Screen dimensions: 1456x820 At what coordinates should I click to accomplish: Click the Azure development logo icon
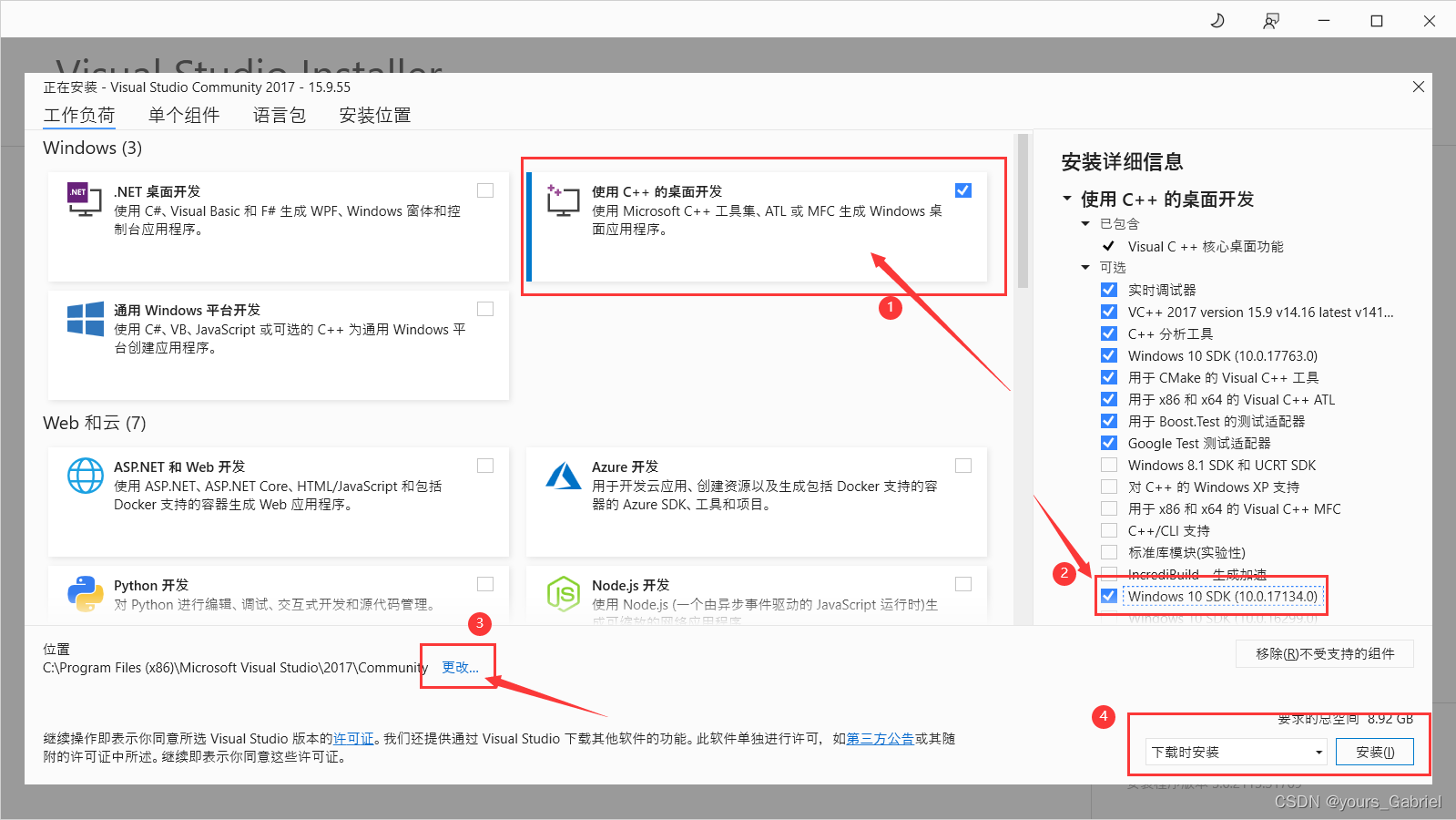point(564,476)
